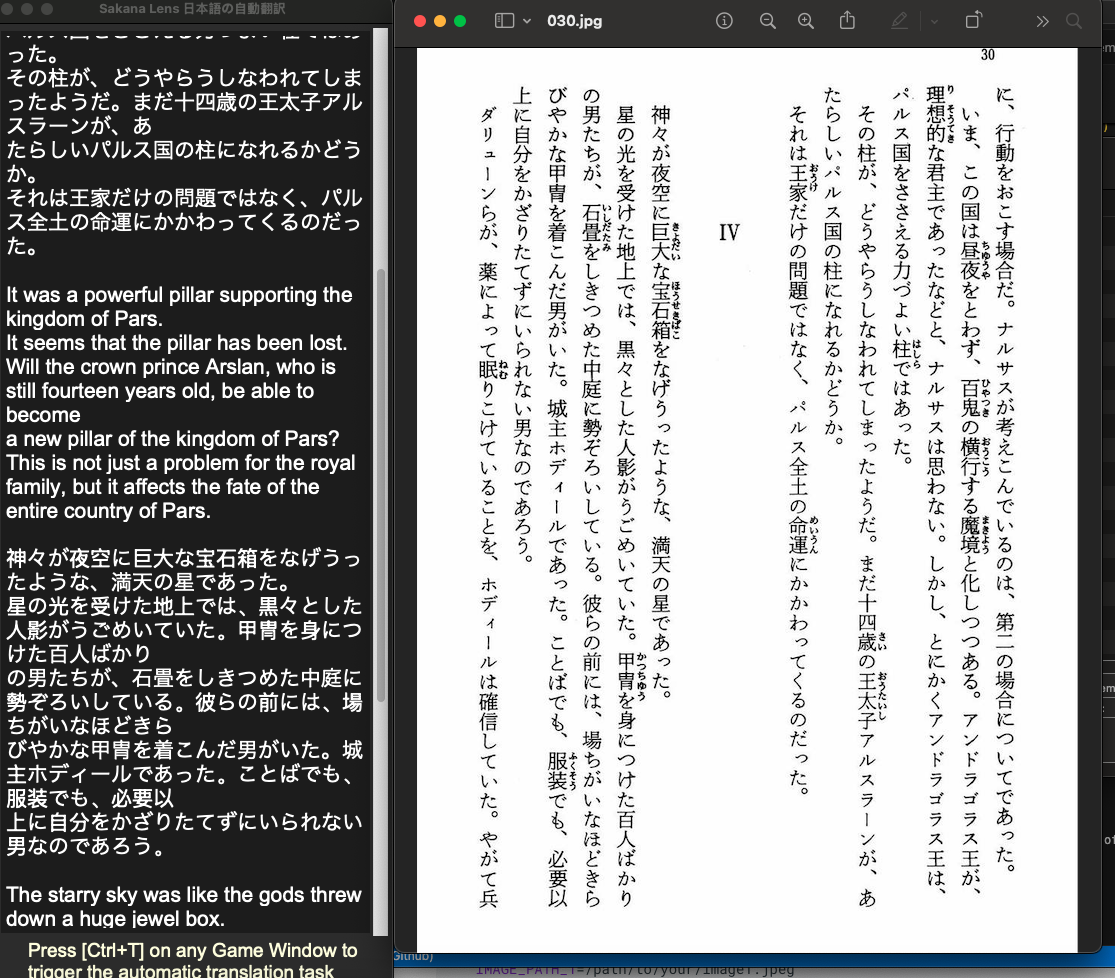Click "The starry sky was like the gods threw"

pyautogui.click(x=183, y=895)
